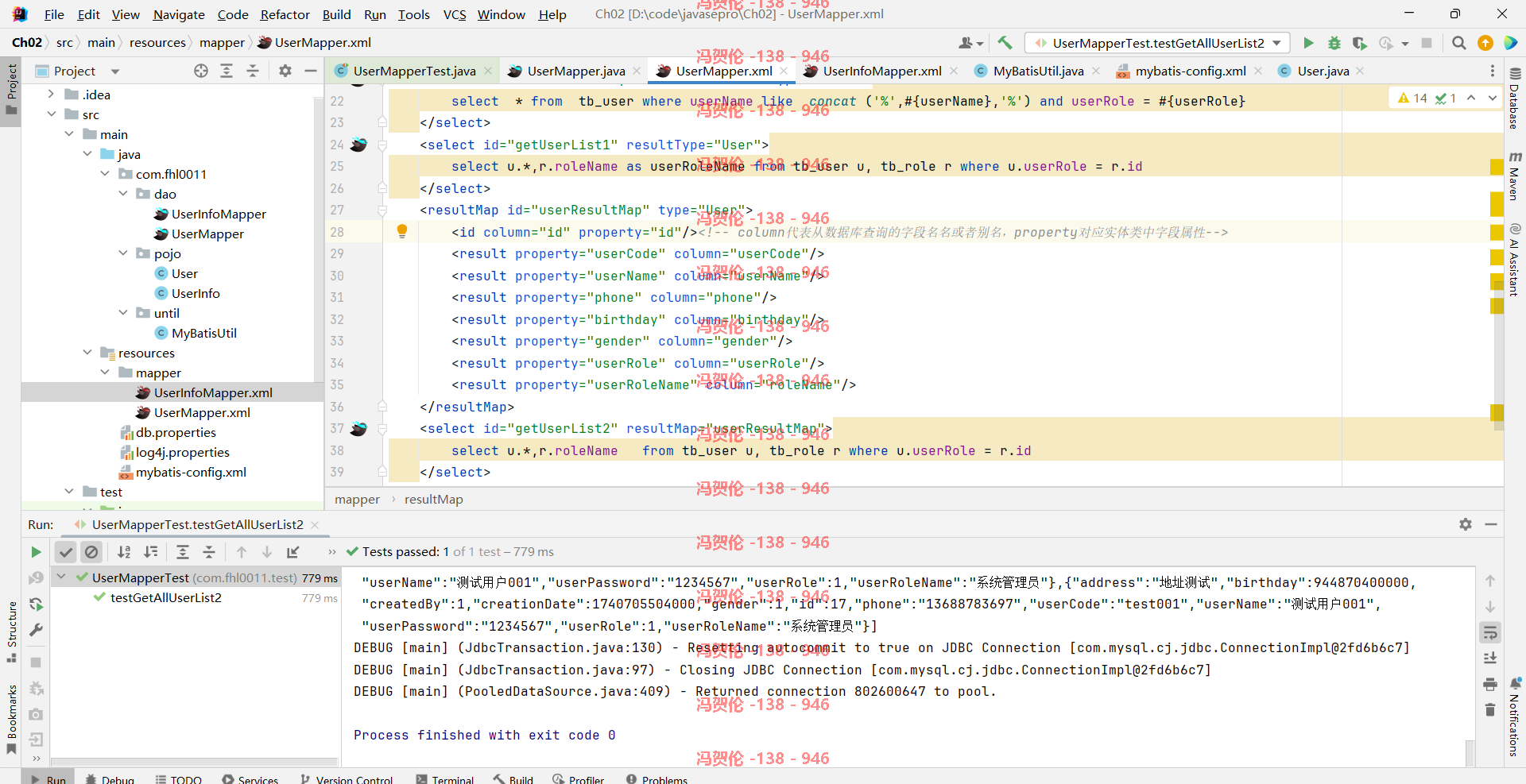1526x784 pixels.
Task: Toggle soft-wrap in console
Action: (x=1490, y=632)
